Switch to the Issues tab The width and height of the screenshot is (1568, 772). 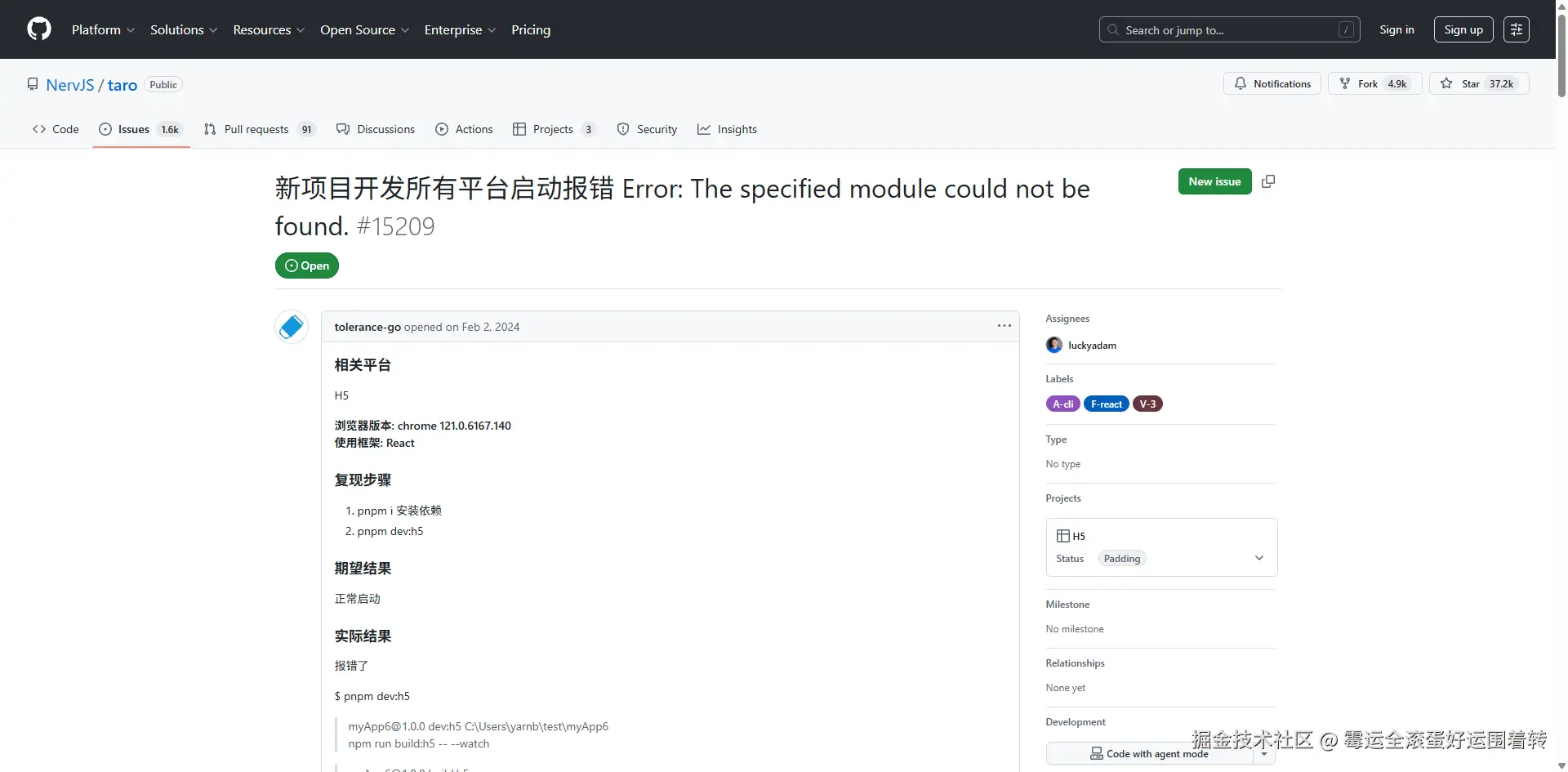click(140, 129)
